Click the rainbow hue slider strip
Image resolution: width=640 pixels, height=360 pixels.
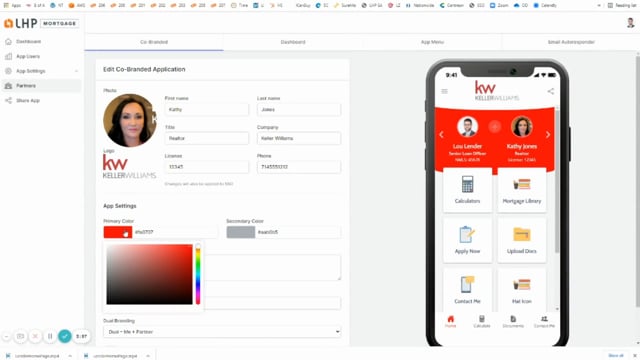[x=198, y=274]
